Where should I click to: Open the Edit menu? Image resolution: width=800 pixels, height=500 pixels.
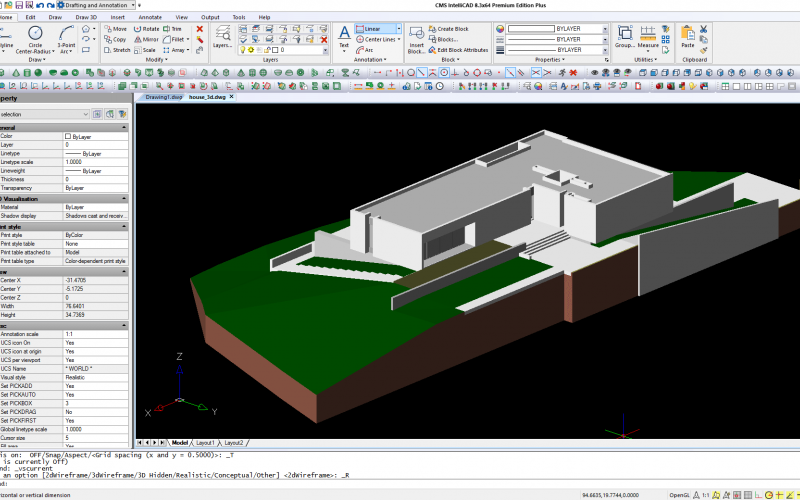31,17
